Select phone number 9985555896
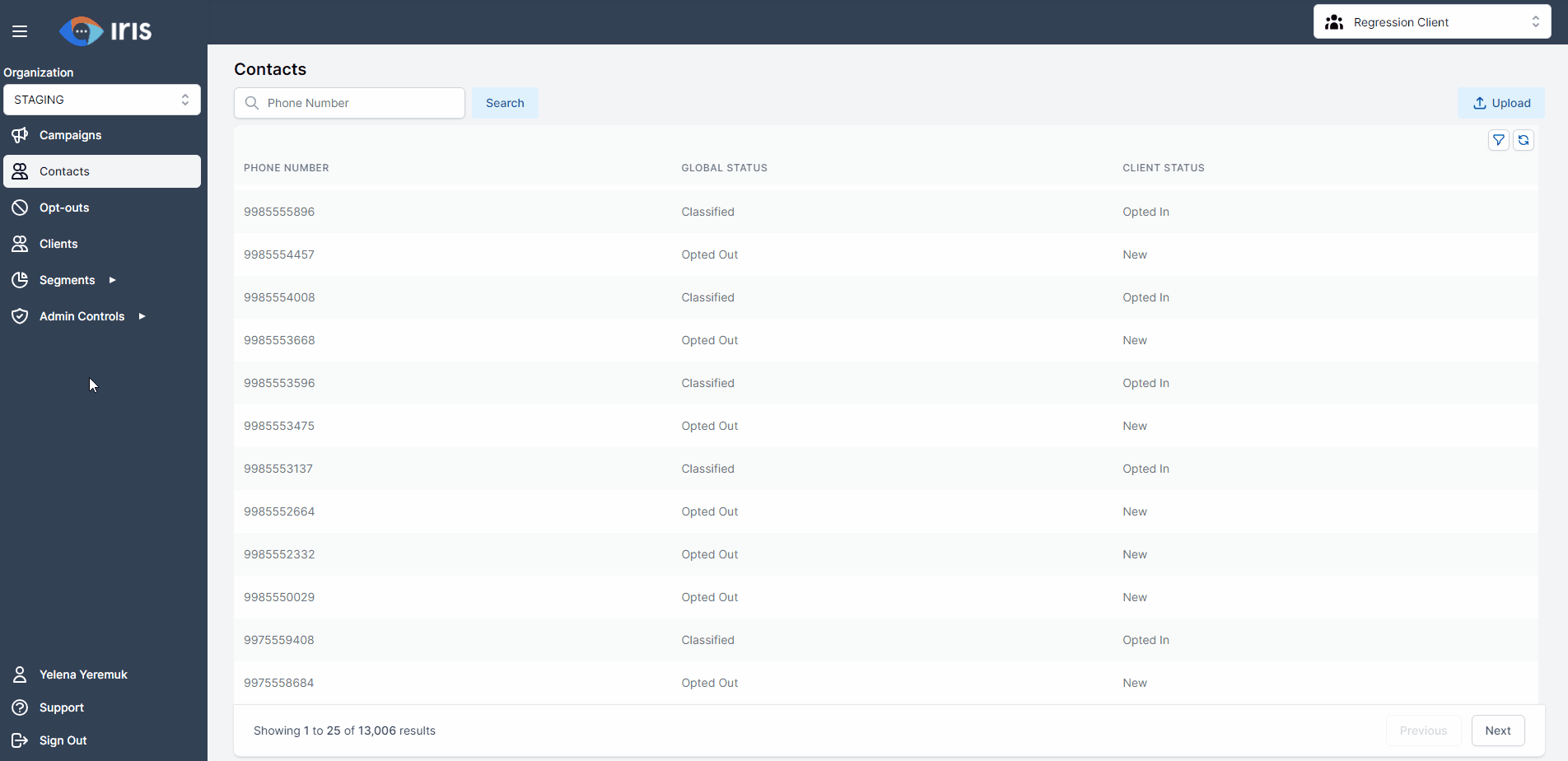 click(x=279, y=212)
